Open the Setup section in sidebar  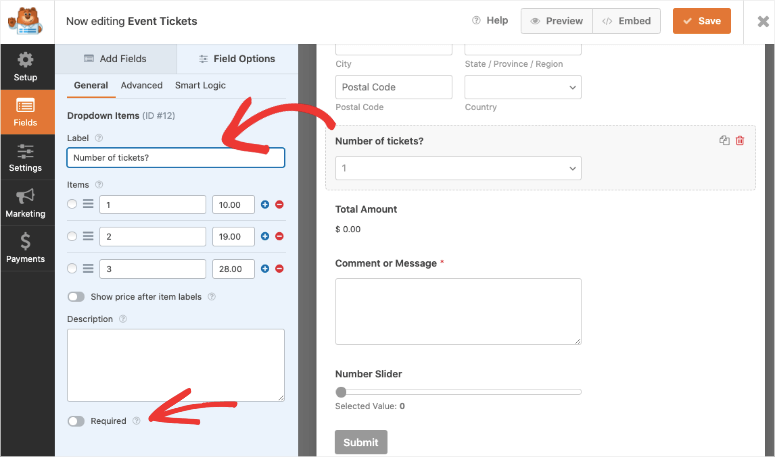coord(25,66)
